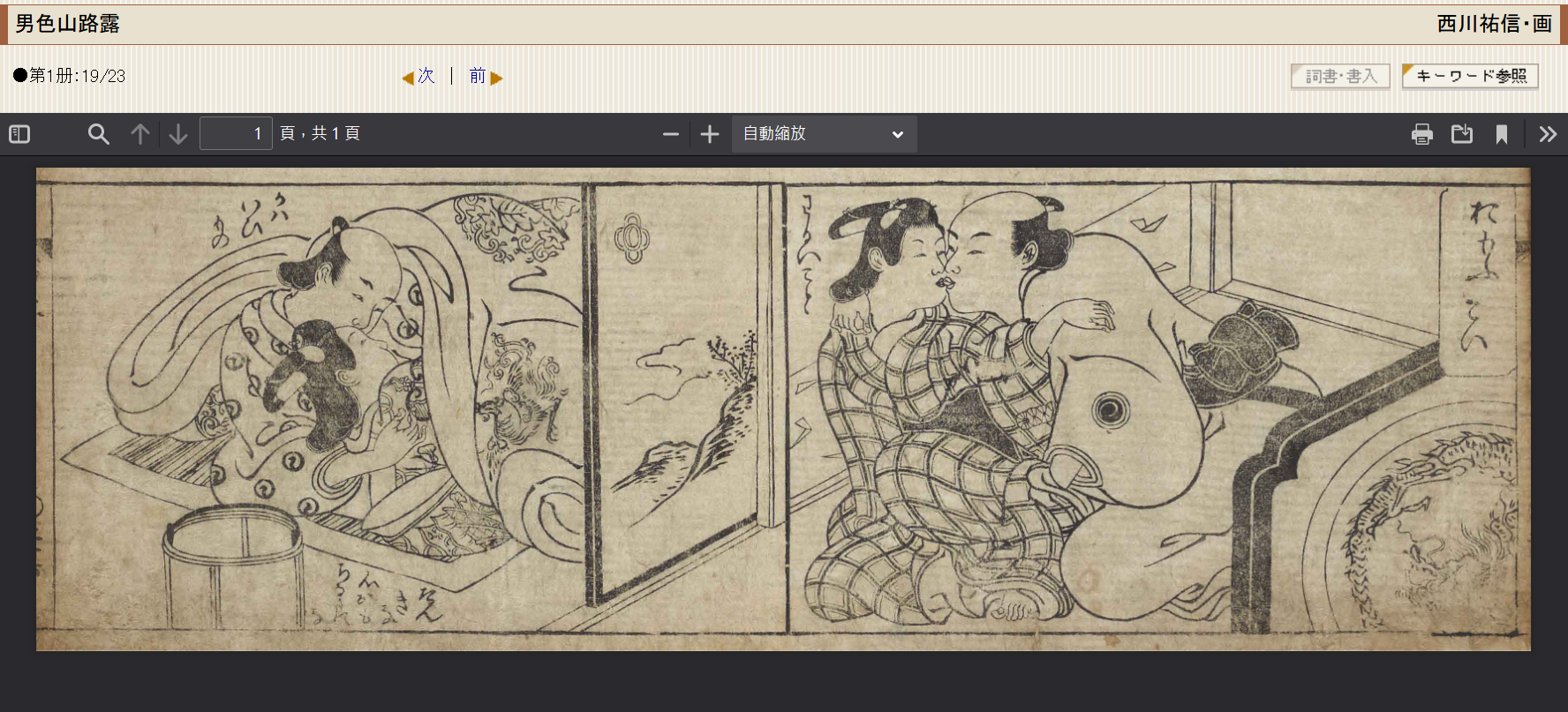Click the page number input field
Screen dimensions: 1568x712
[236, 133]
